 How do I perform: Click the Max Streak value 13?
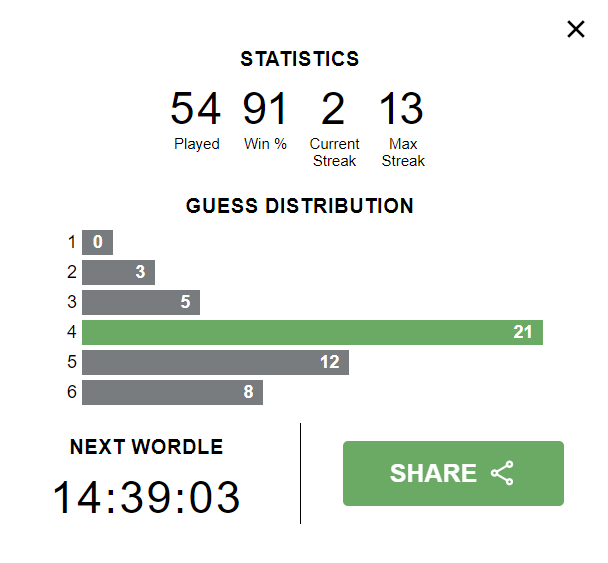(402, 108)
